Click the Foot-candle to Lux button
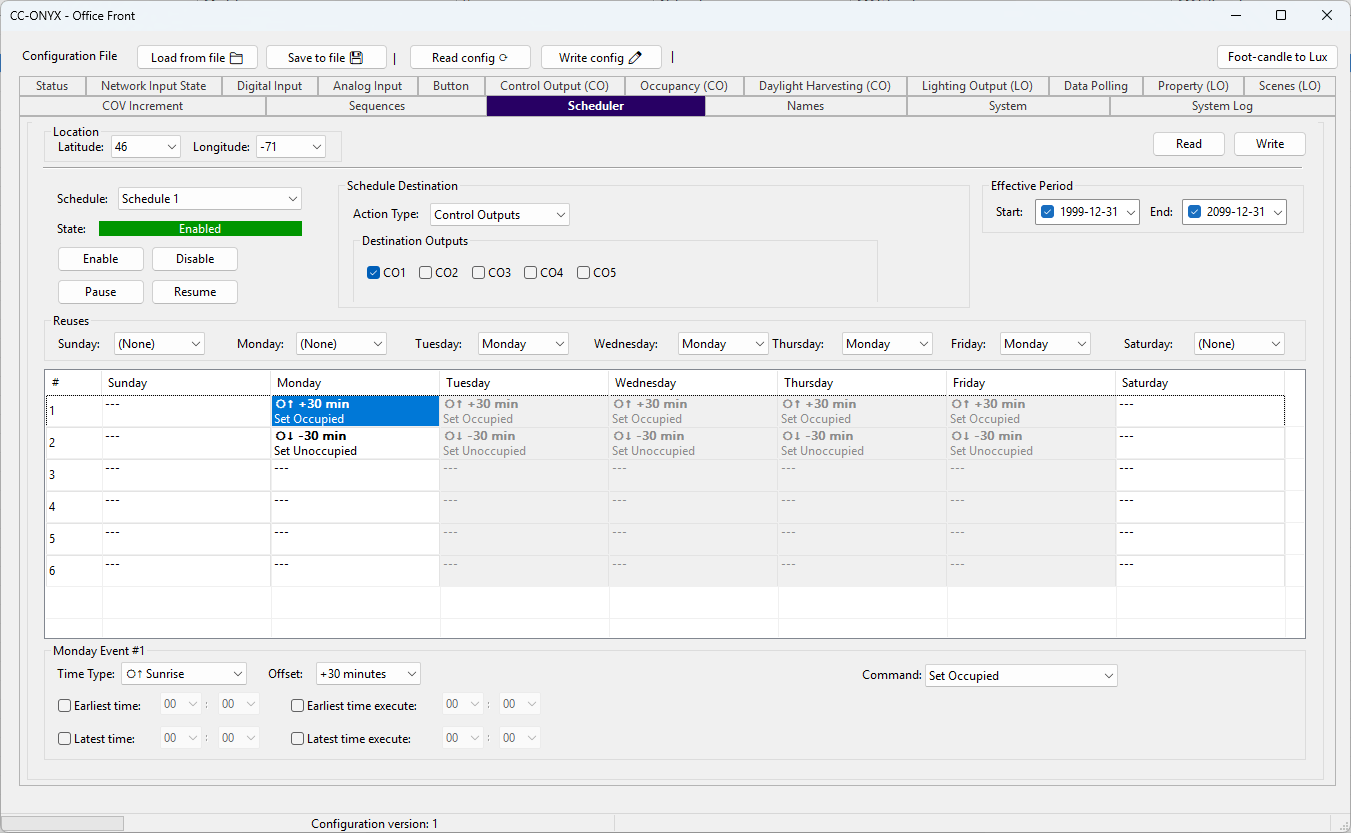The height and width of the screenshot is (833, 1351). (x=1277, y=57)
